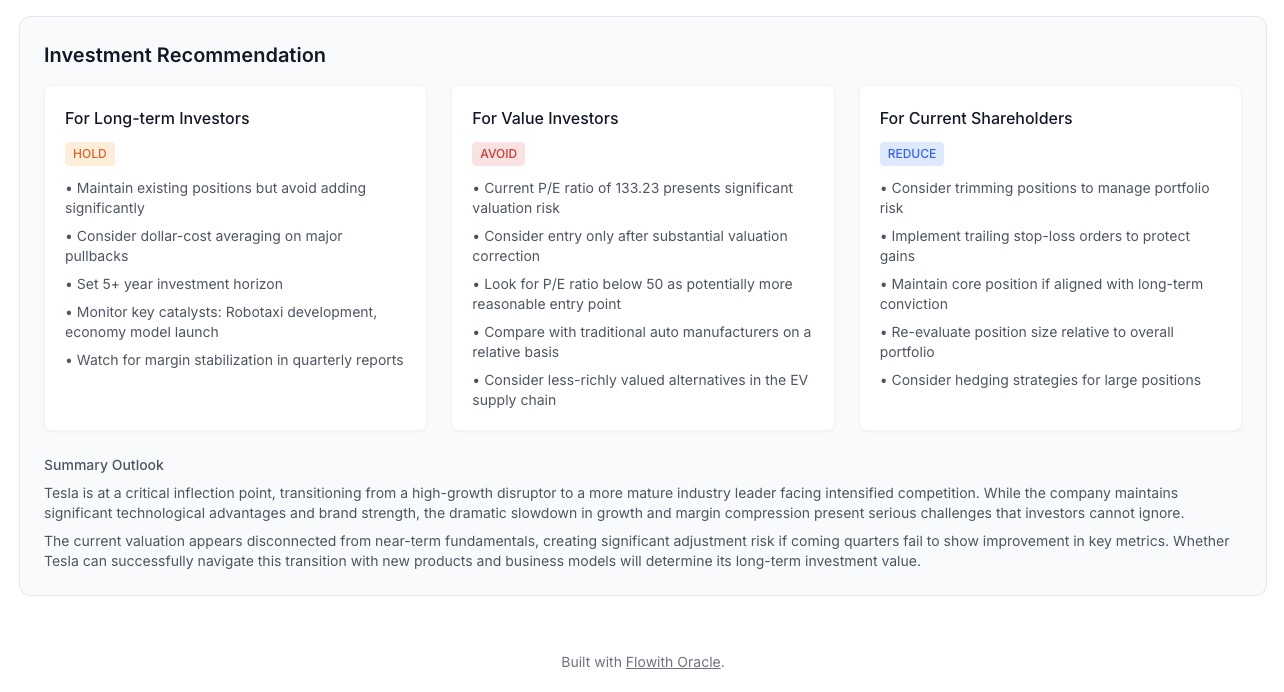Viewport: 1284px width, 692px height.
Task: Click the AVOID recommendation badge
Action: pyautogui.click(x=498, y=154)
